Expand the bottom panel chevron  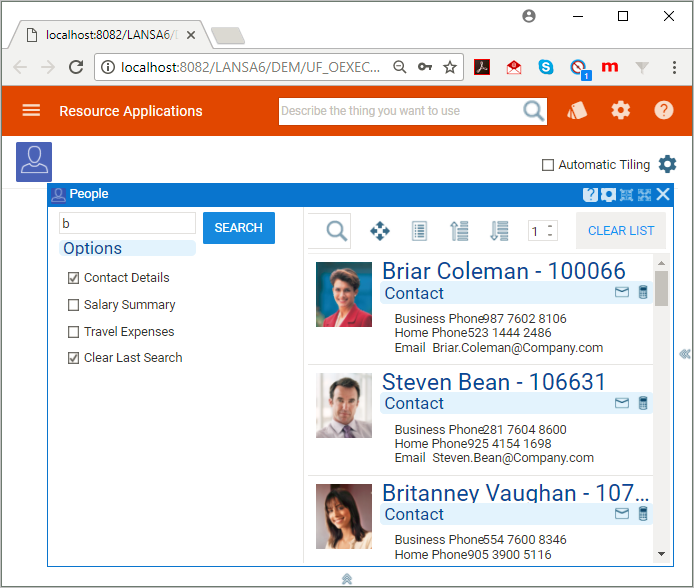[346, 578]
